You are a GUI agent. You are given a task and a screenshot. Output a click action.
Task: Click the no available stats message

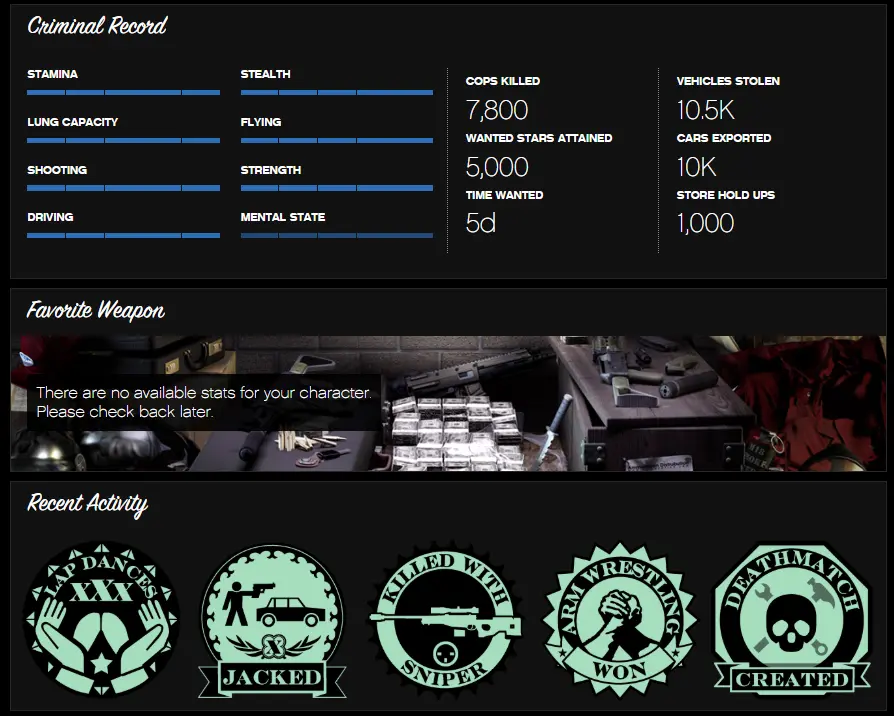(203, 402)
